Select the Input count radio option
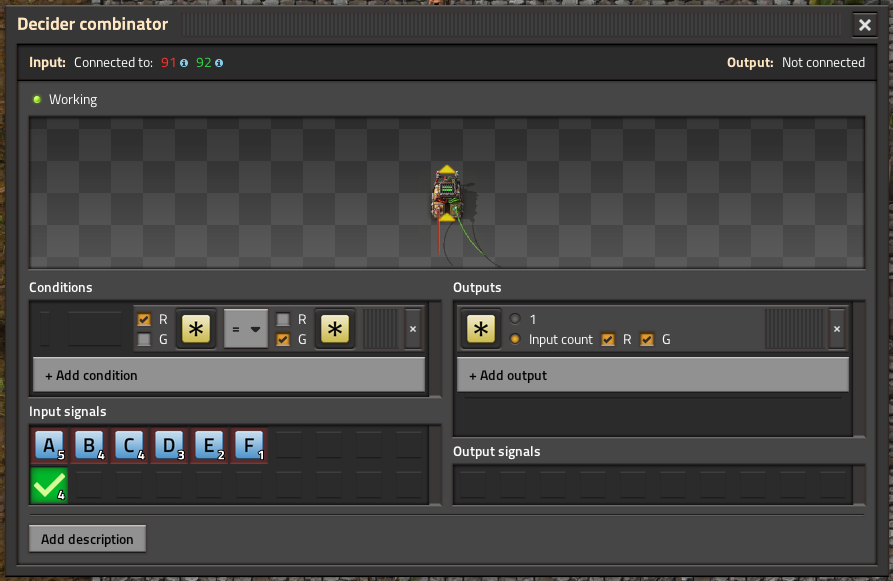Screen dimensions: 893x581 click(x=515, y=339)
